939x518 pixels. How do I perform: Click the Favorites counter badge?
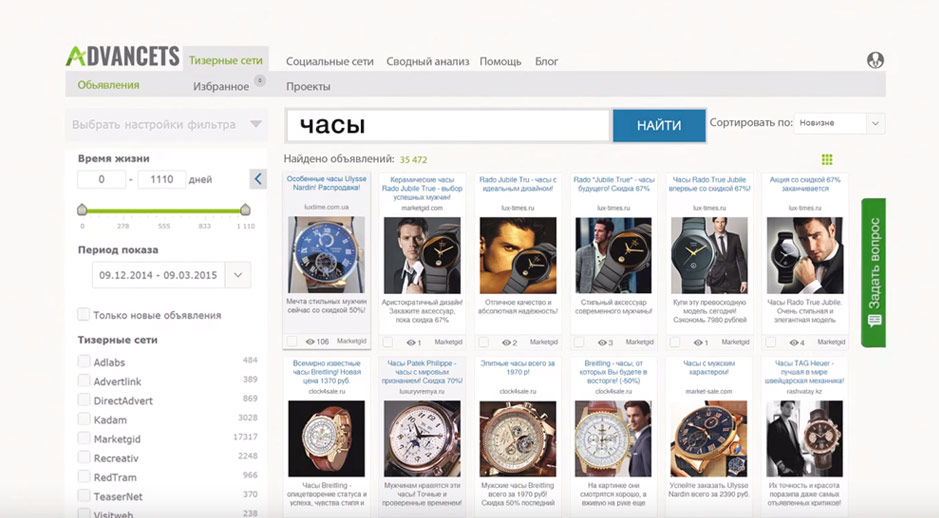[x=259, y=80]
